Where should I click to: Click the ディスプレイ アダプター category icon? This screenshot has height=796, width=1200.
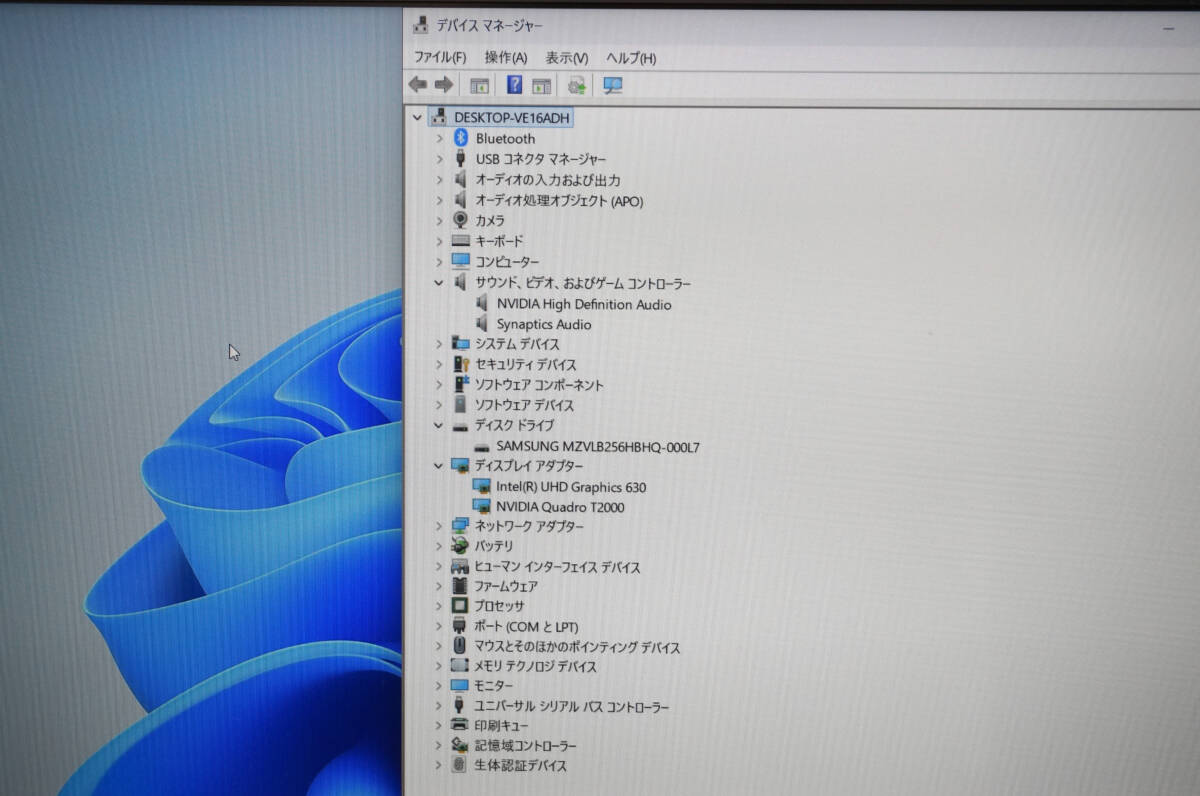coord(461,466)
